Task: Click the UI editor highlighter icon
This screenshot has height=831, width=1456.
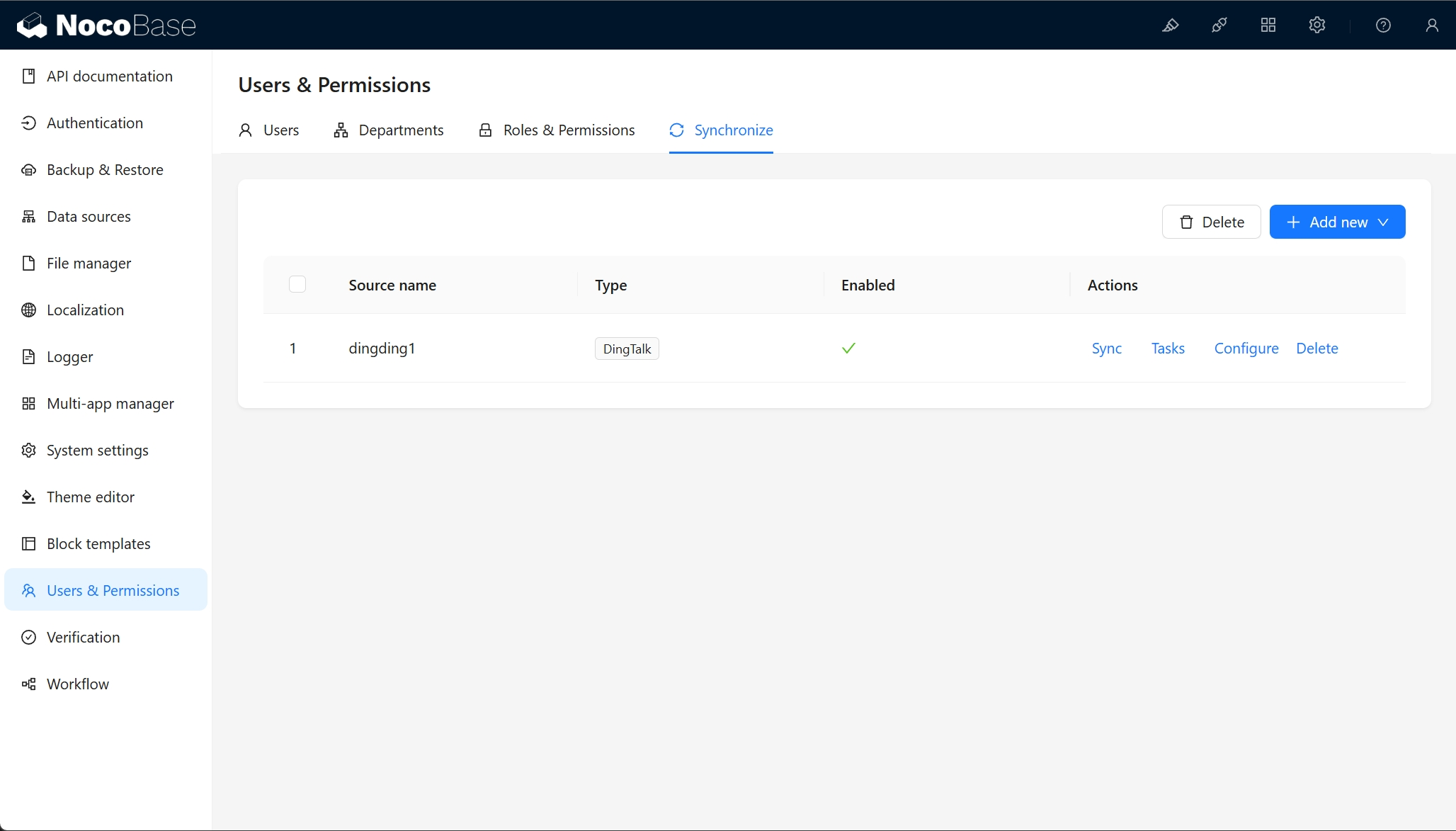Action: coord(1170,26)
